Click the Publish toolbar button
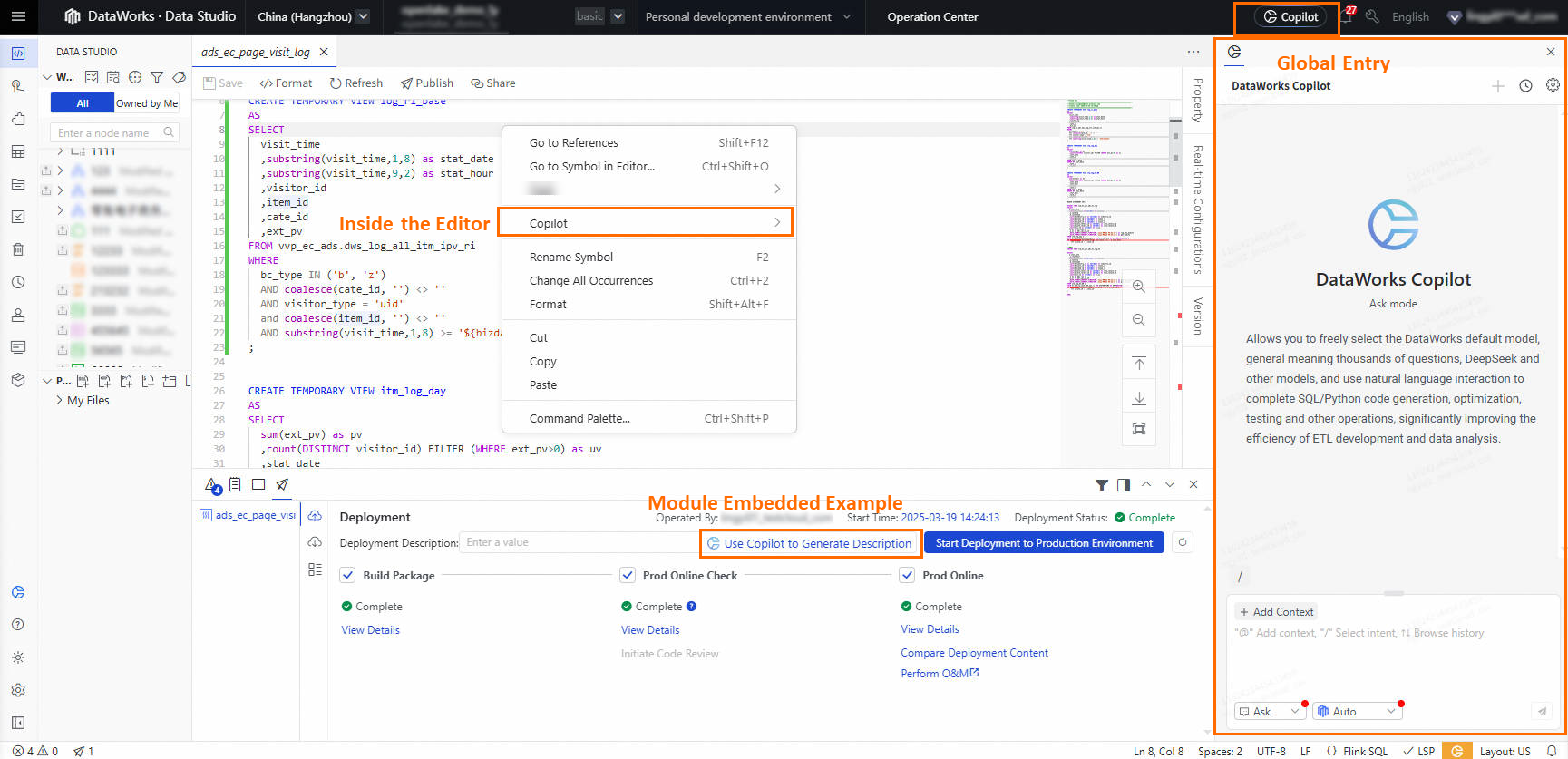Viewport: 1568px width, 759px height. coord(427,83)
